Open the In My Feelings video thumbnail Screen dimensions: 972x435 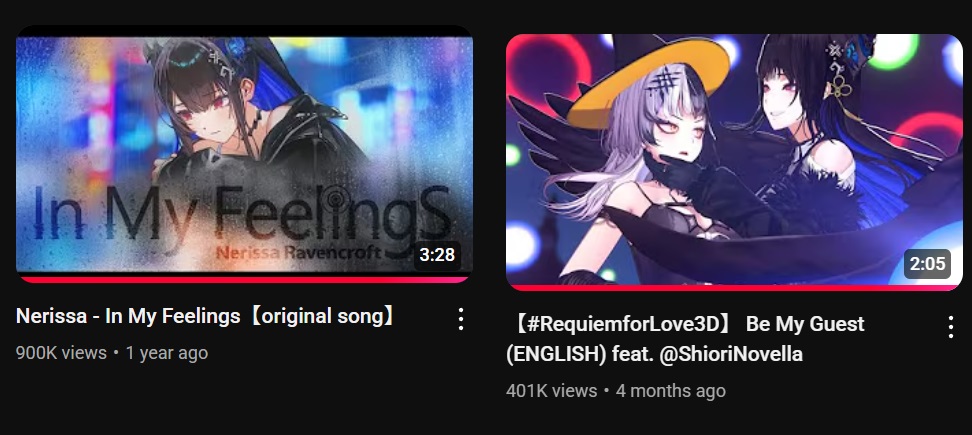[x=244, y=154]
